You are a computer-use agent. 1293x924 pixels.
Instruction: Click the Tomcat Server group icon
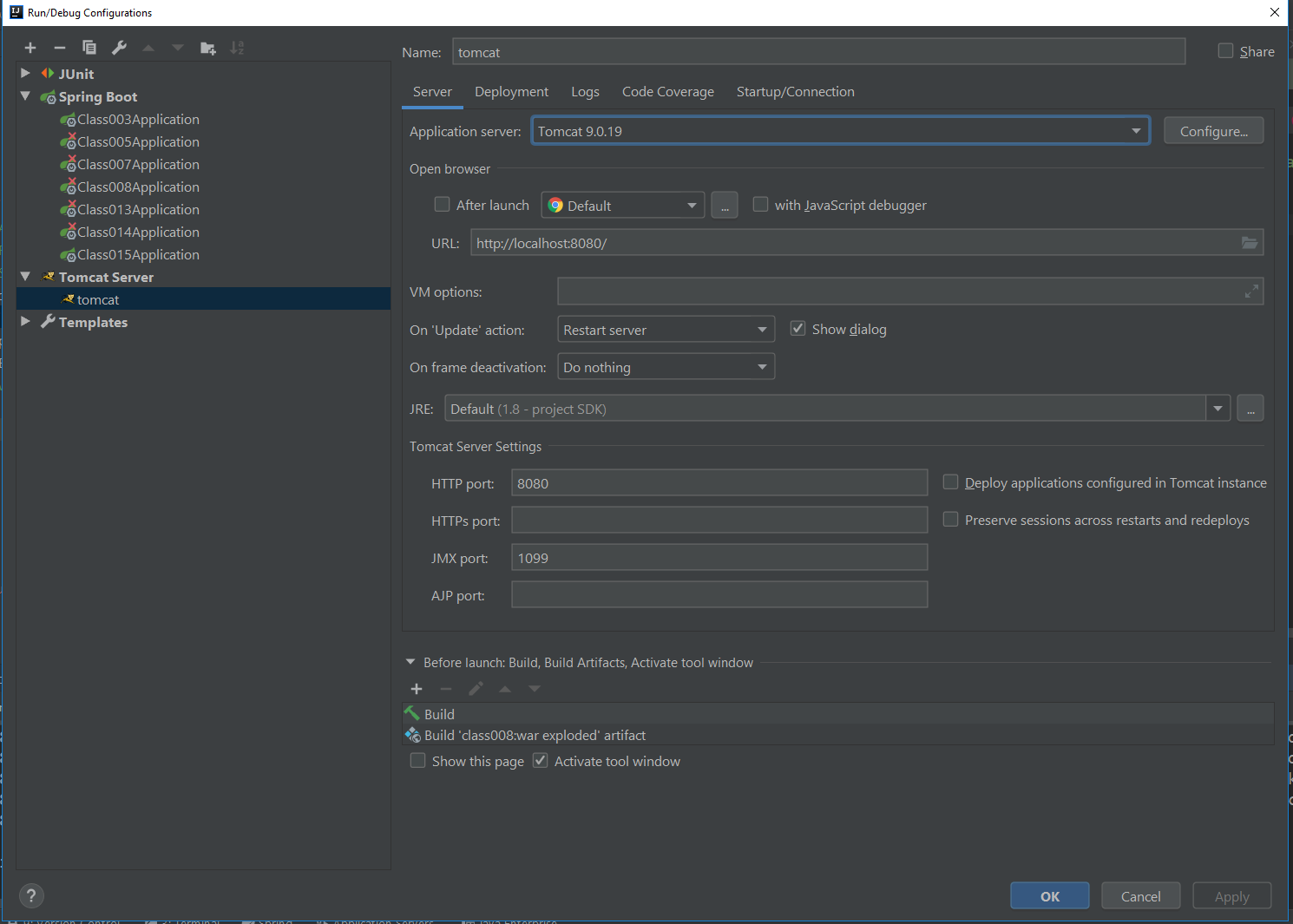(49, 277)
